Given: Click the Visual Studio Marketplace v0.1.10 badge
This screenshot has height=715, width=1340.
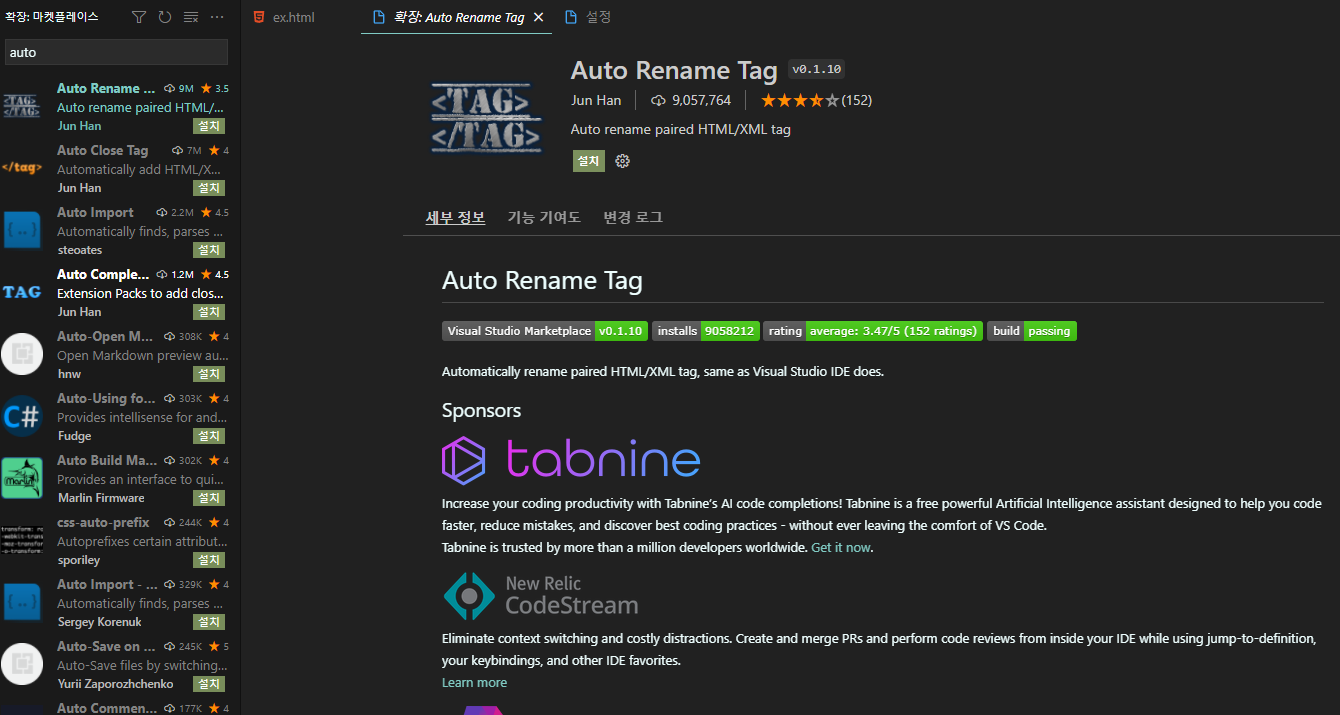Looking at the screenshot, I should click(x=545, y=331).
